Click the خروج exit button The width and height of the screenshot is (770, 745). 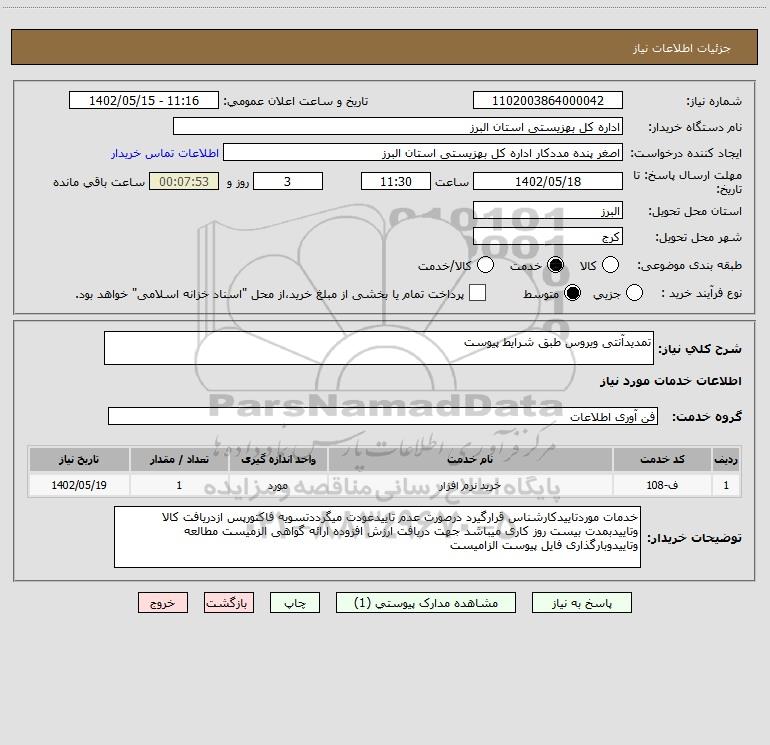163,603
